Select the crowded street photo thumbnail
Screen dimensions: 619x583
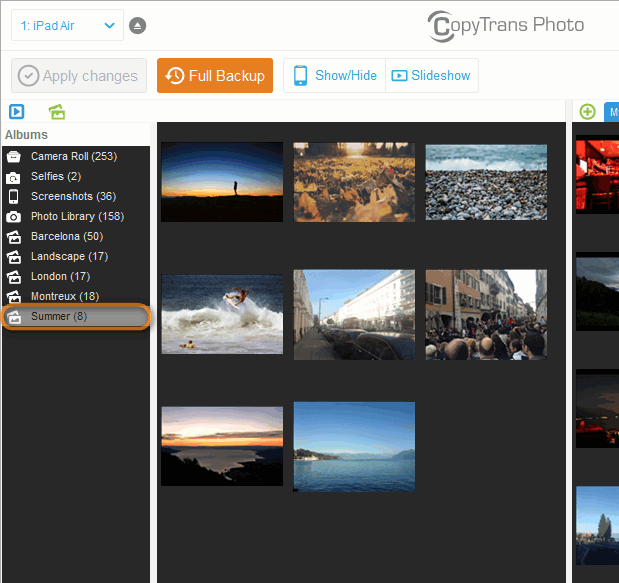(486, 315)
